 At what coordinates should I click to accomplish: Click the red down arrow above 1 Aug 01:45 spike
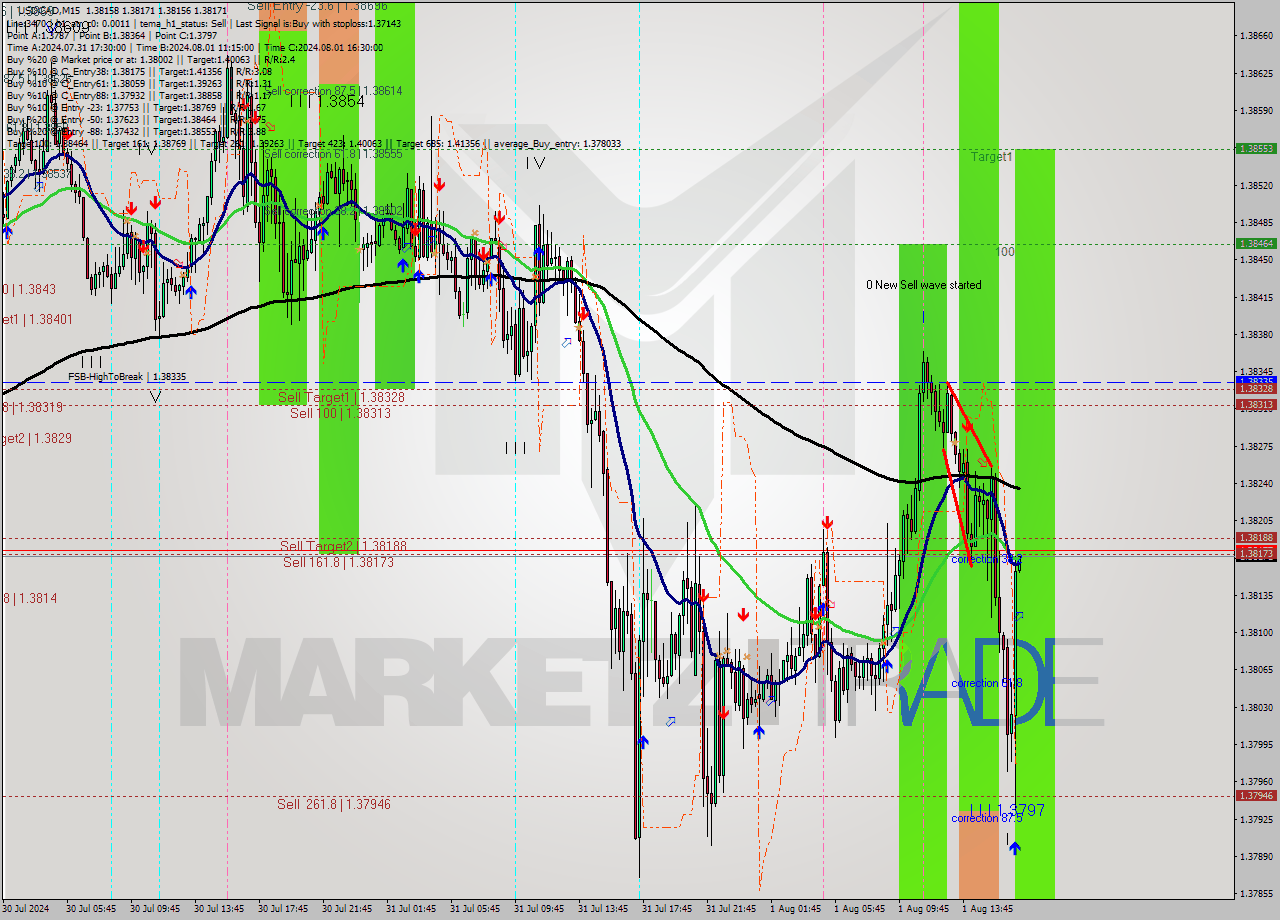click(828, 523)
